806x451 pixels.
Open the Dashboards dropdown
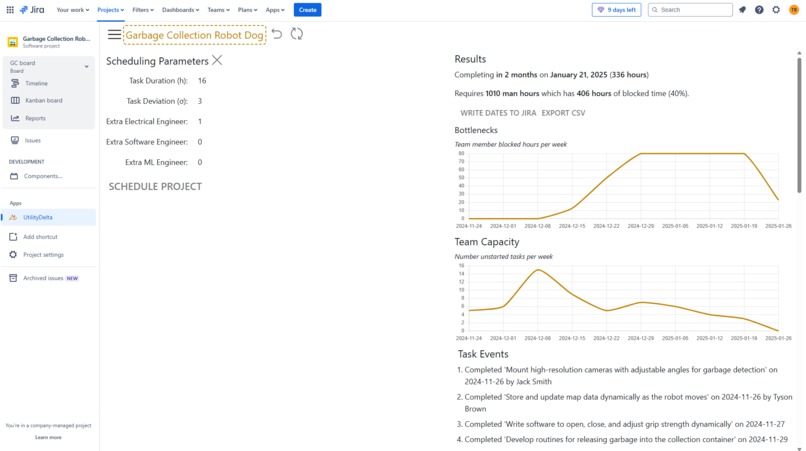[180, 10]
